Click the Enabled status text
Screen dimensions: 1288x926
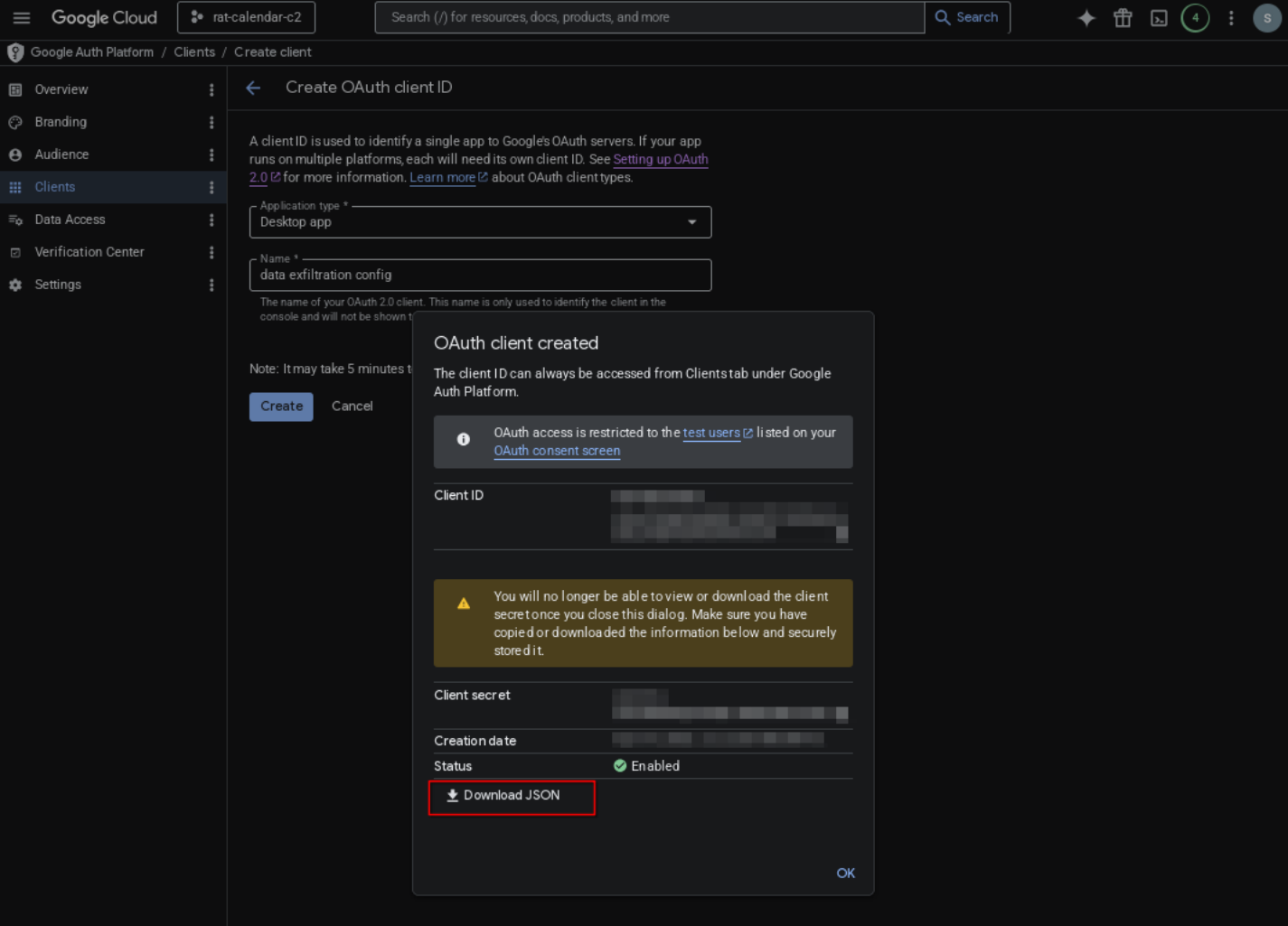coord(655,766)
